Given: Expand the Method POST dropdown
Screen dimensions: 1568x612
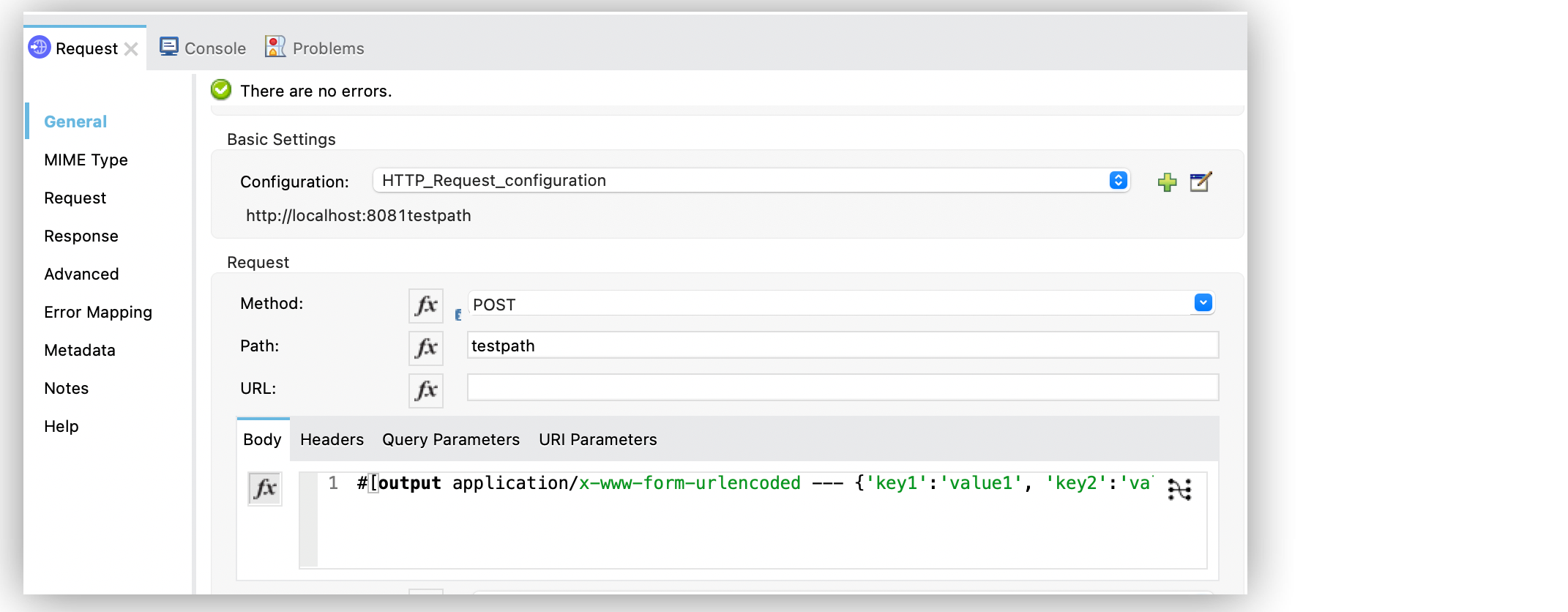Looking at the screenshot, I should pos(1202,303).
